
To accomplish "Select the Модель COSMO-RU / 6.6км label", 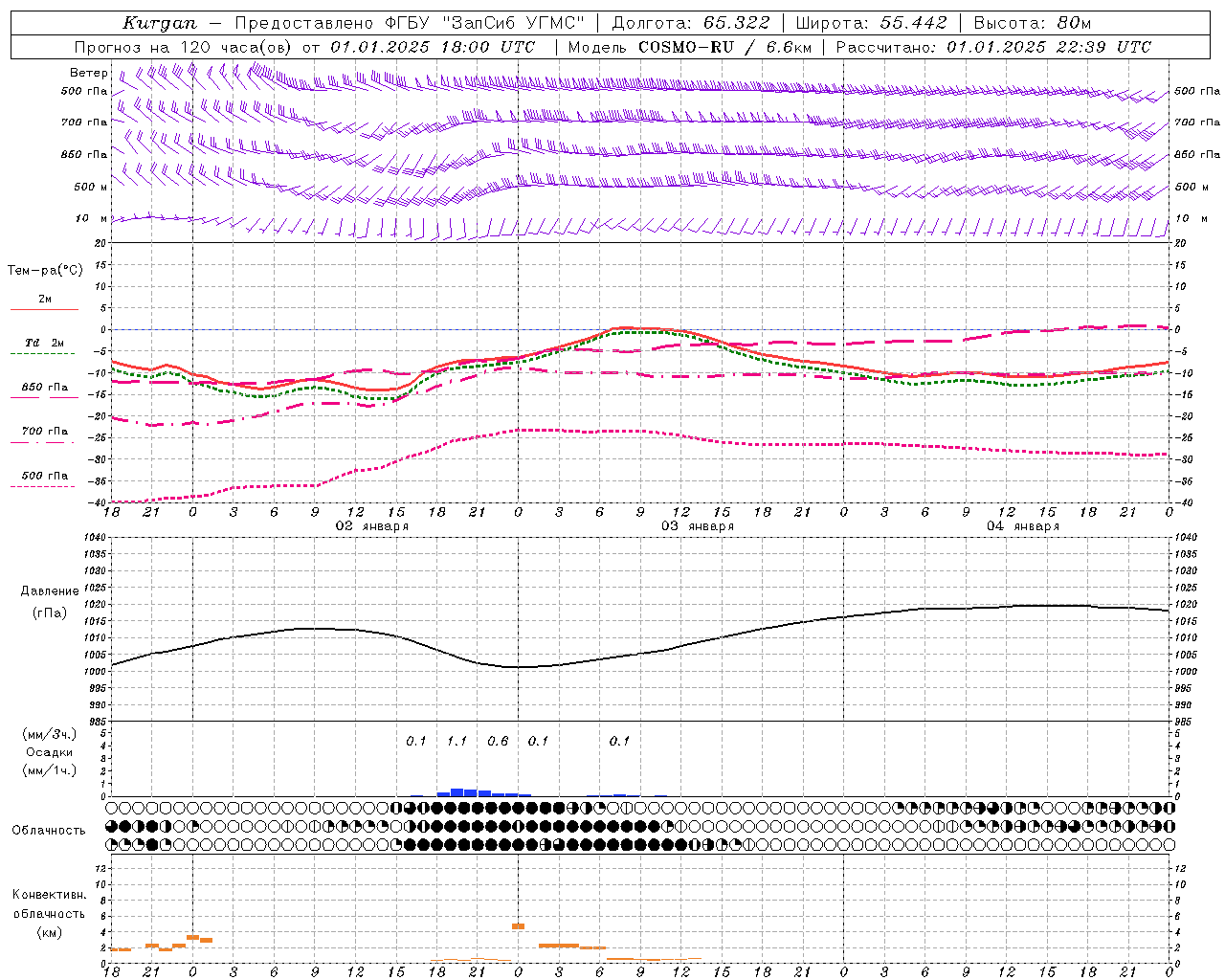I will (690, 47).
